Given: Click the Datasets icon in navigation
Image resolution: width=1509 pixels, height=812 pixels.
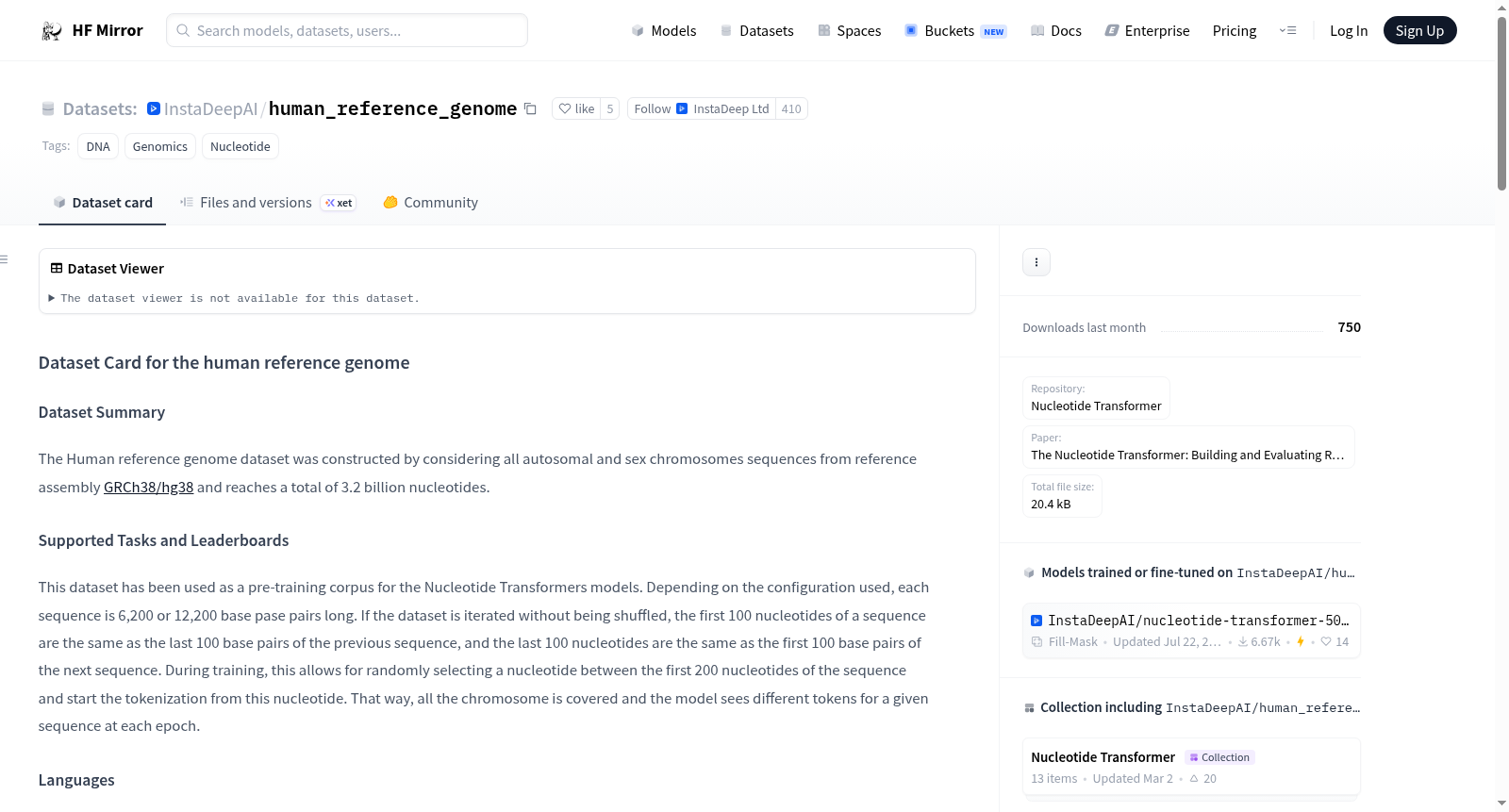Looking at the screenshot, I should coord(726,31).
